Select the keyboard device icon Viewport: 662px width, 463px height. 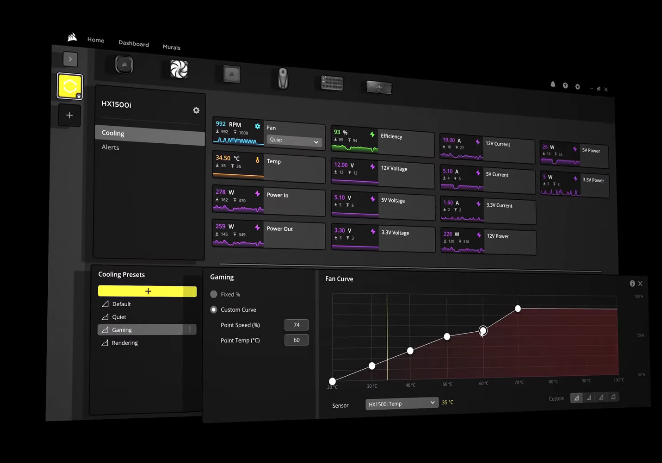332,83
